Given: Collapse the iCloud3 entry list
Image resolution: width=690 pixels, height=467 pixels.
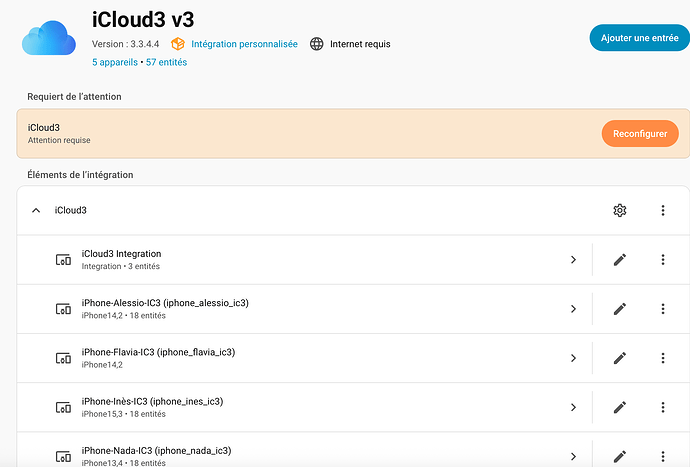Looking at the screenshot, I should (x=36, y=210).
